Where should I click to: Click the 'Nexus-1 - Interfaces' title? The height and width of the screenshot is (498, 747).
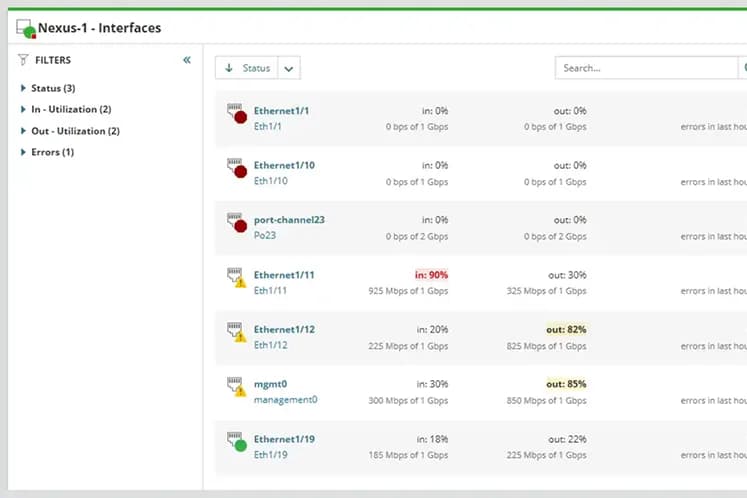click(x=100, y=28)
